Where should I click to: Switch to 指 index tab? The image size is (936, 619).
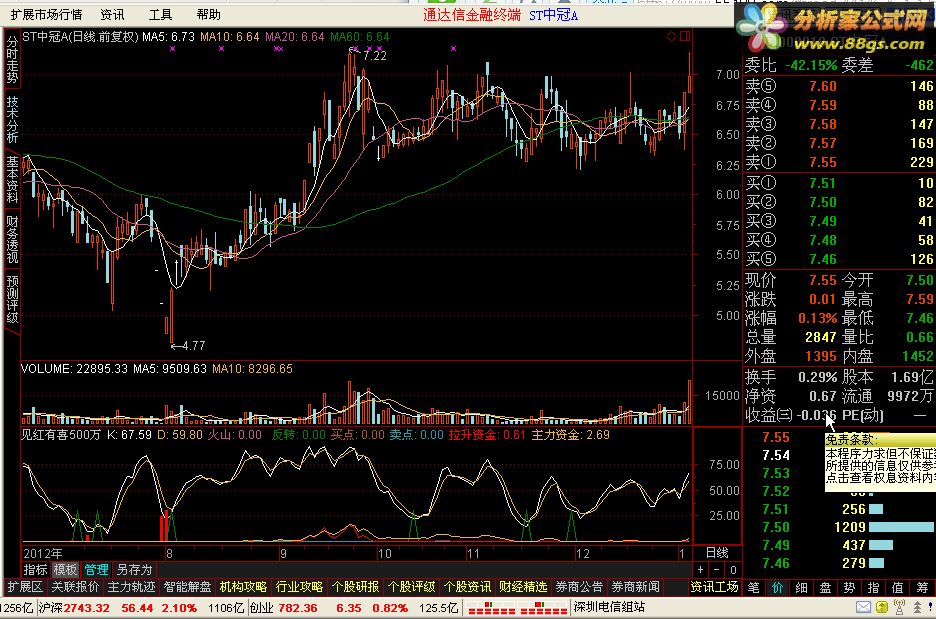click(x=873, y=587)
